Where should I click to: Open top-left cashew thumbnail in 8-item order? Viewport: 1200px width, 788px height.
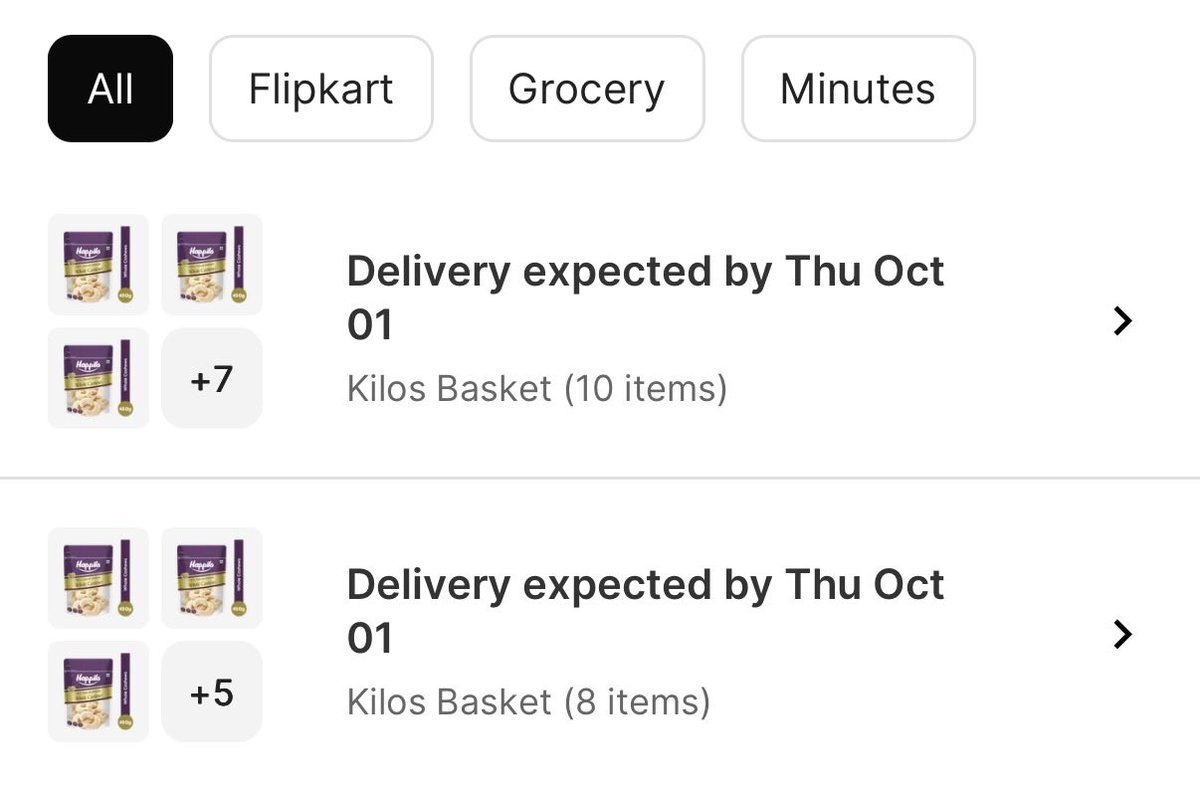tap(98, 578)
